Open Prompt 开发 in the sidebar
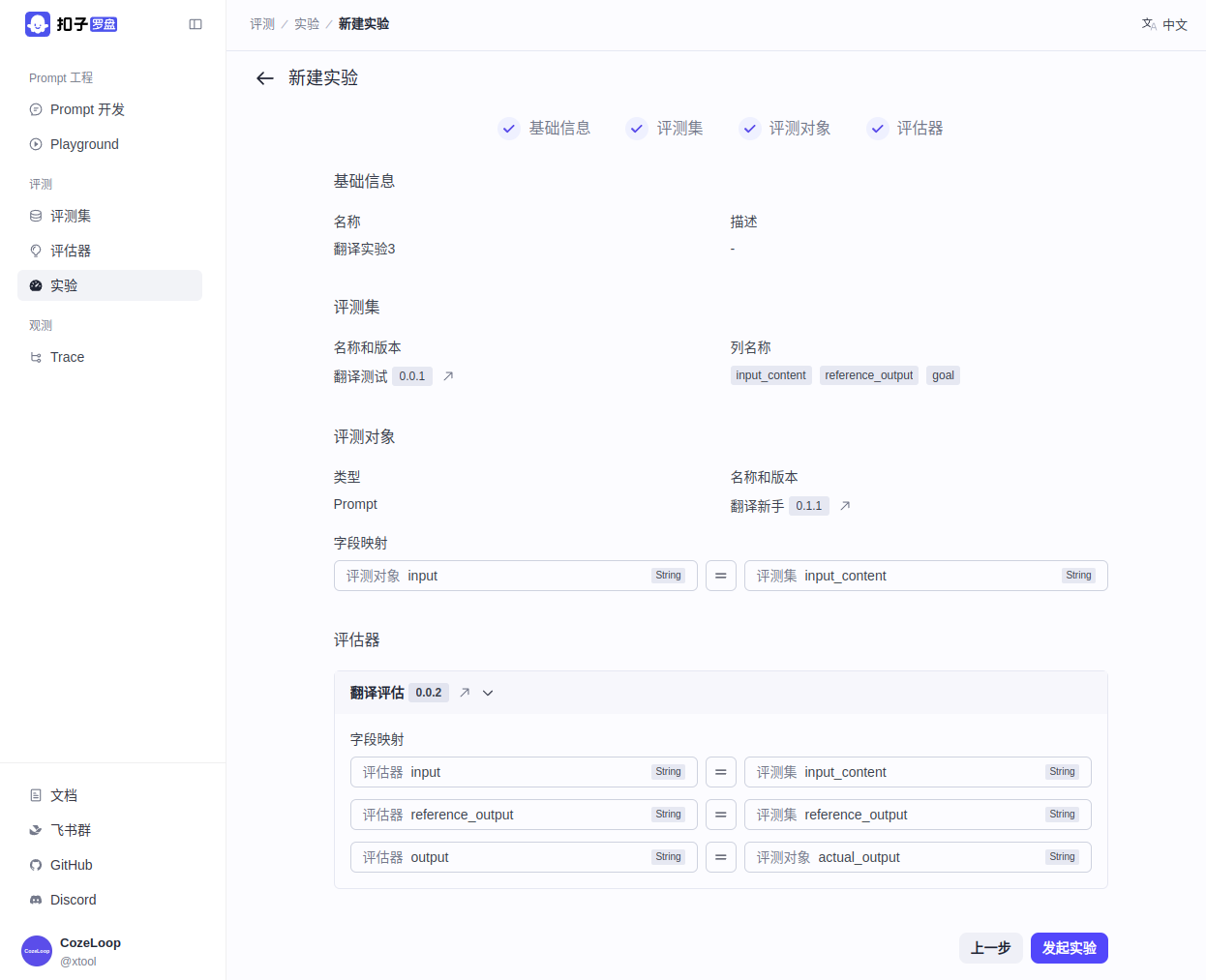This screenshot has height=980, width=1206. [87, 109]
